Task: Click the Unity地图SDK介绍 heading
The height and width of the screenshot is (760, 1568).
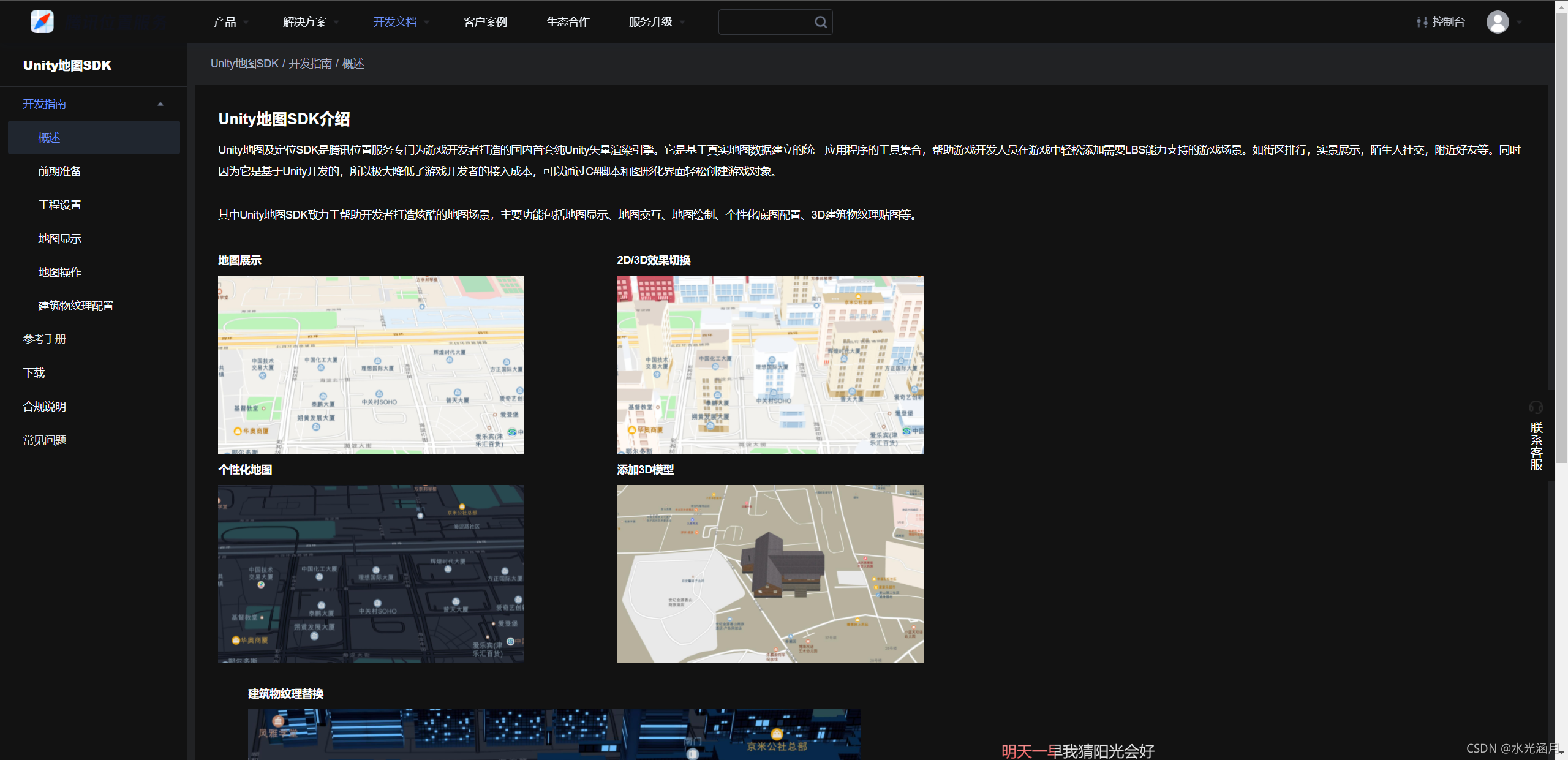Action: pyautogui.click(x=284, y=119)
